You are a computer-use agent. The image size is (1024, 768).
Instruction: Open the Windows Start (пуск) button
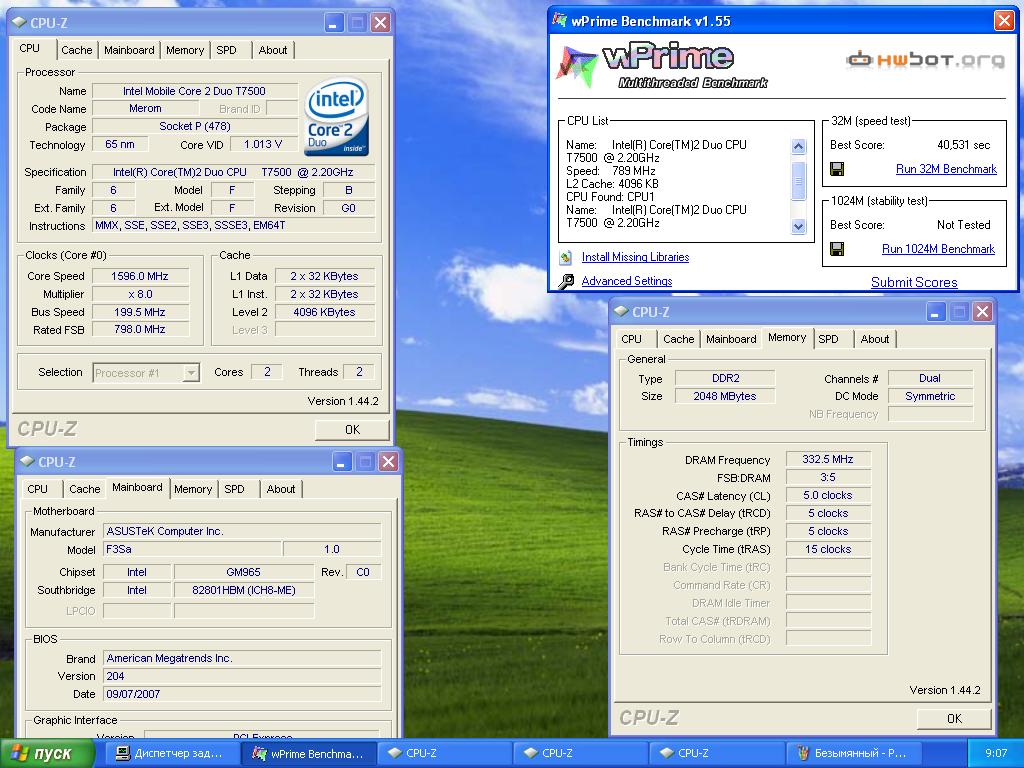pyautogui.click(x=48, y=754)
